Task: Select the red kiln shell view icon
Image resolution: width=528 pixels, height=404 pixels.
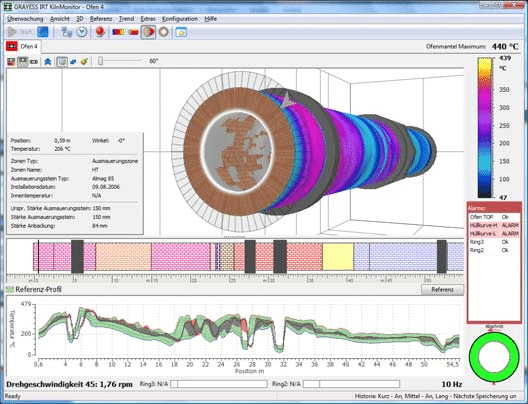Action: click(133, 32)
